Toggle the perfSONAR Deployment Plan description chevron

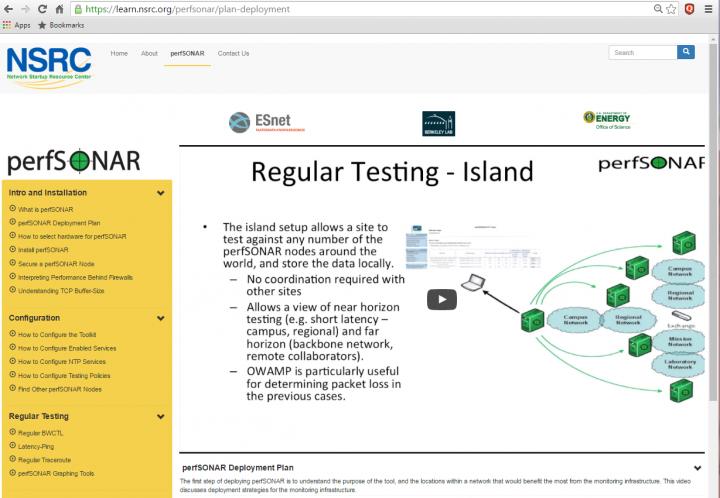click(x=696, y=467)
